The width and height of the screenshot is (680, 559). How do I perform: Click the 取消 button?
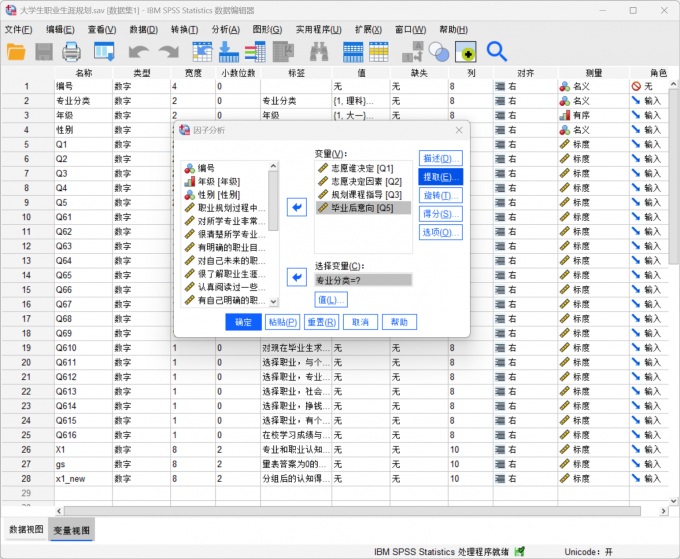point(360,322)
